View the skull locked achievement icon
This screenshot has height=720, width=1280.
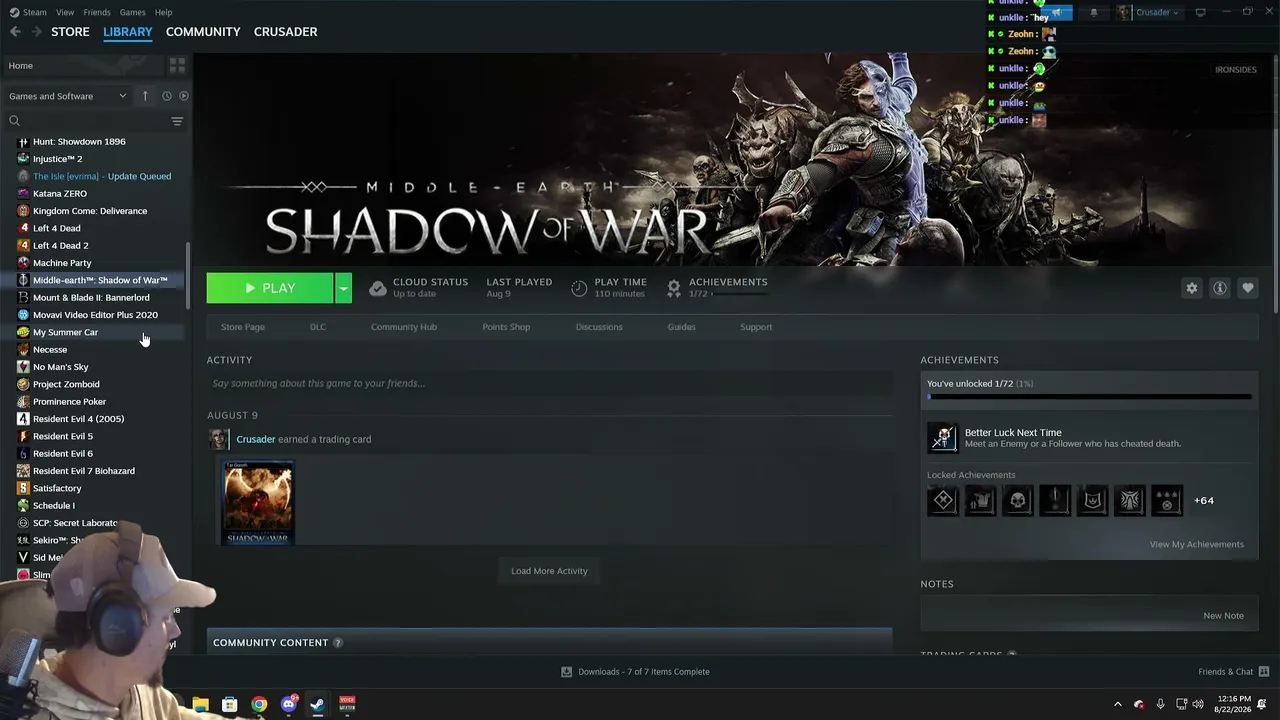[1018, 500]
